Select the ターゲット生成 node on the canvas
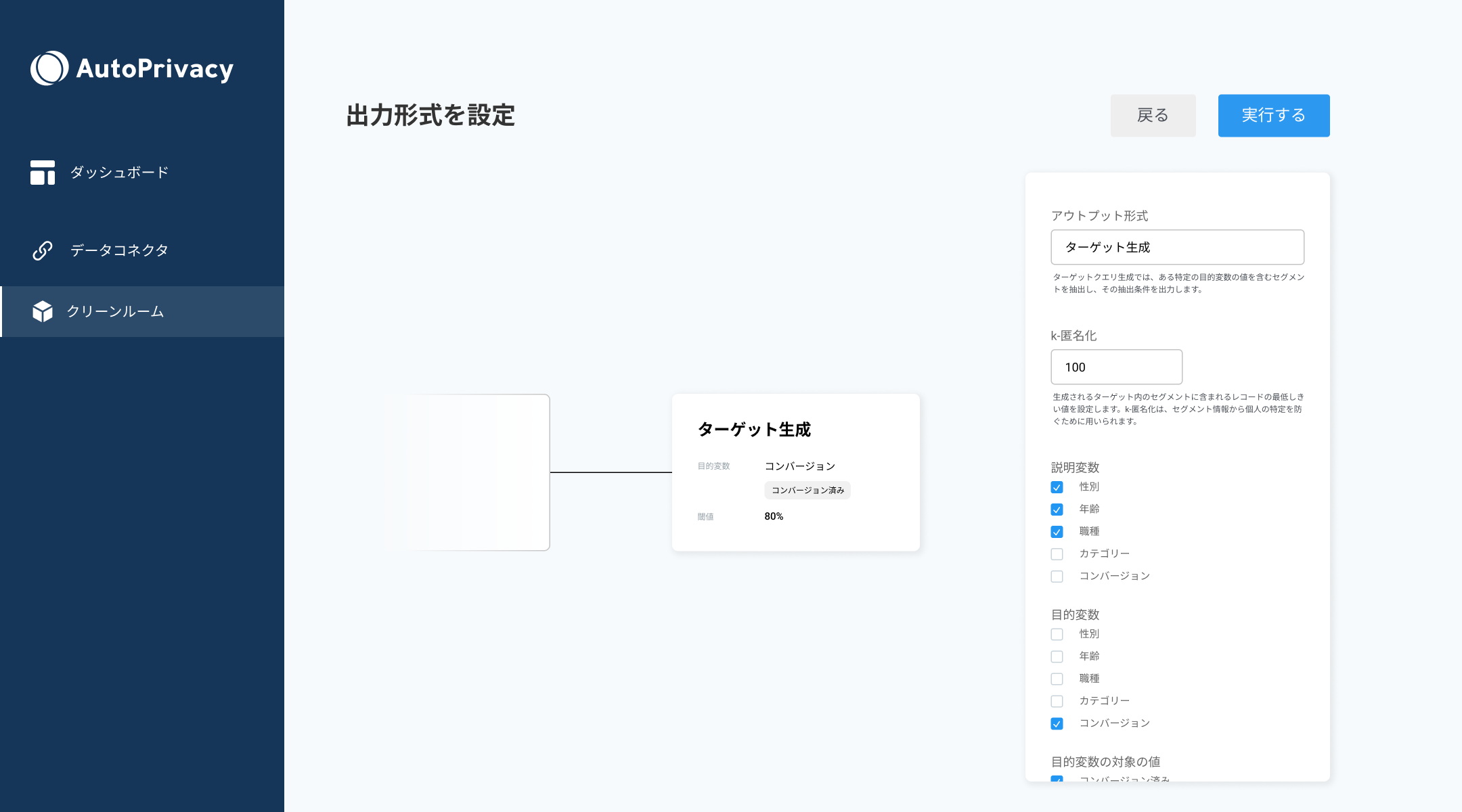 pos(795,472)
